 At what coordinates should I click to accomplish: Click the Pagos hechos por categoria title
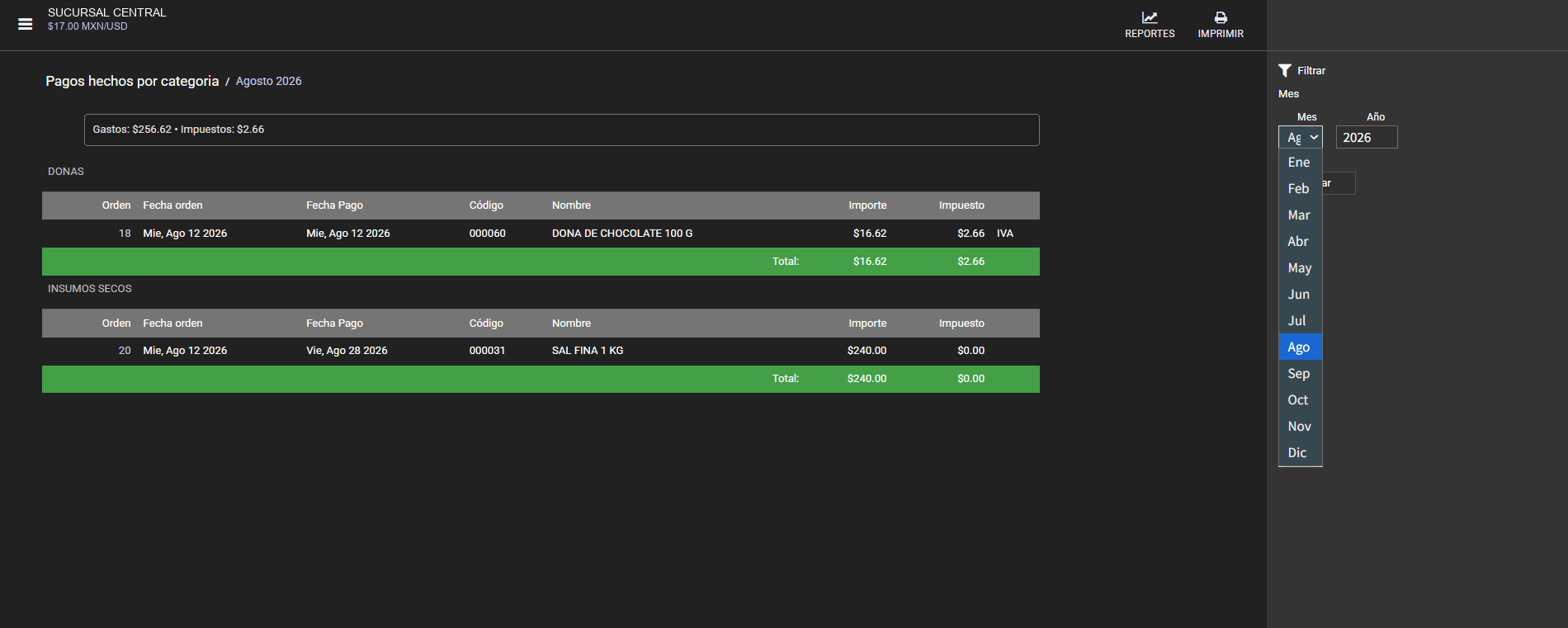(132, 81)
